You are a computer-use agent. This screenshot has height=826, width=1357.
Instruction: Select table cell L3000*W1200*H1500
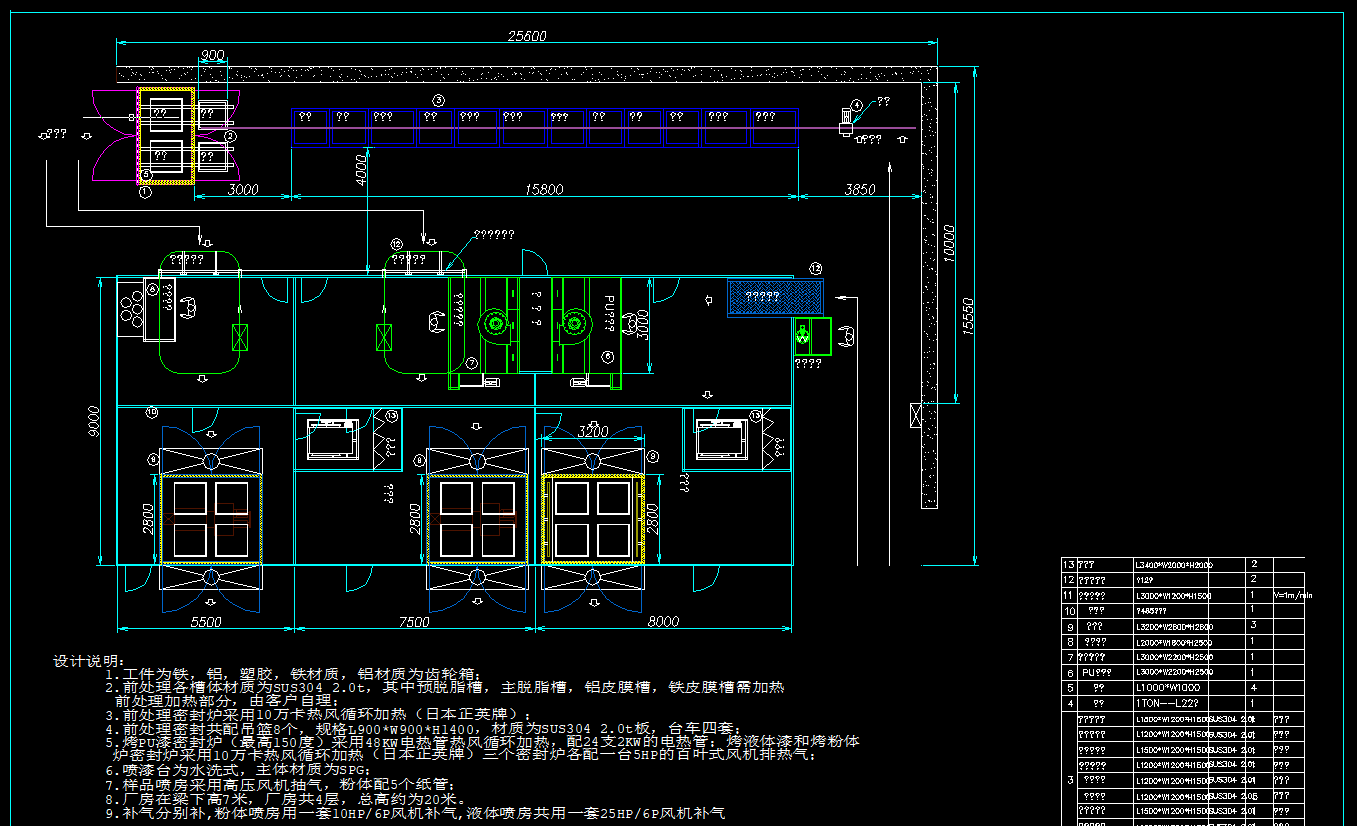coord(1174,596)
